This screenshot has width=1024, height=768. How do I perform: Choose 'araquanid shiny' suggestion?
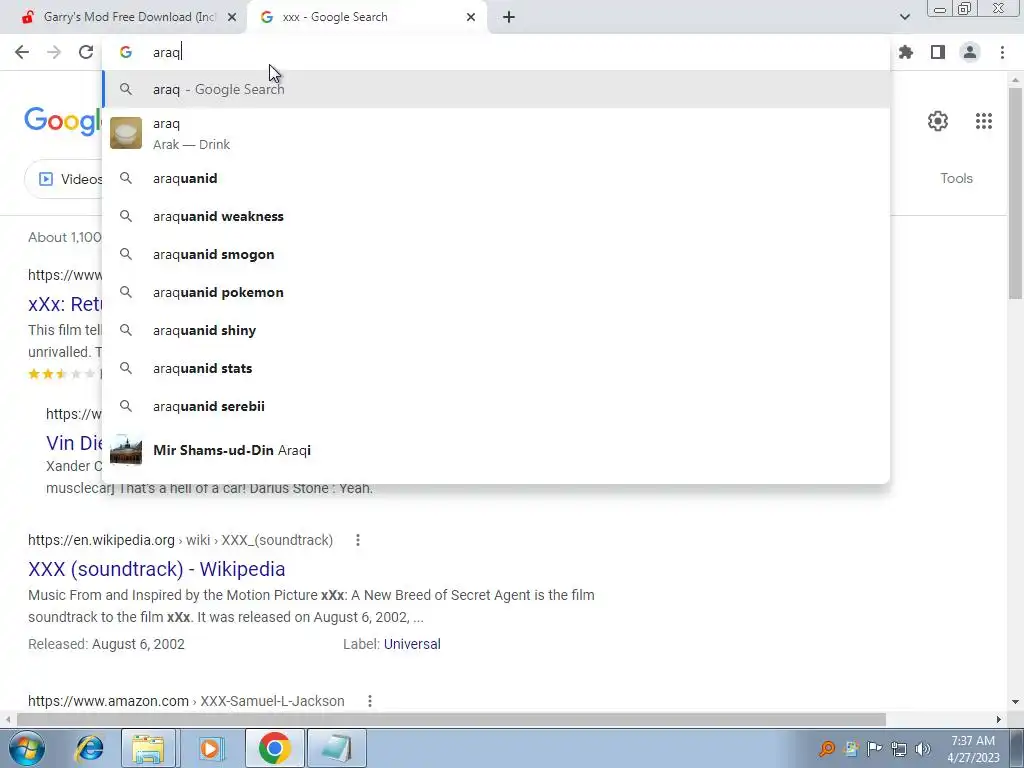[496, 330]
